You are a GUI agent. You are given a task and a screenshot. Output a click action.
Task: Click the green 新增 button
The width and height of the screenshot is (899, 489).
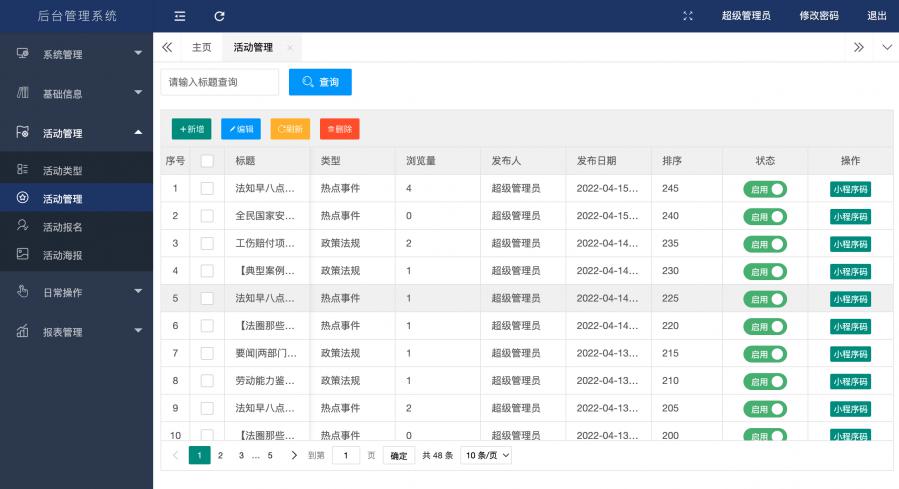click(191, 129)
